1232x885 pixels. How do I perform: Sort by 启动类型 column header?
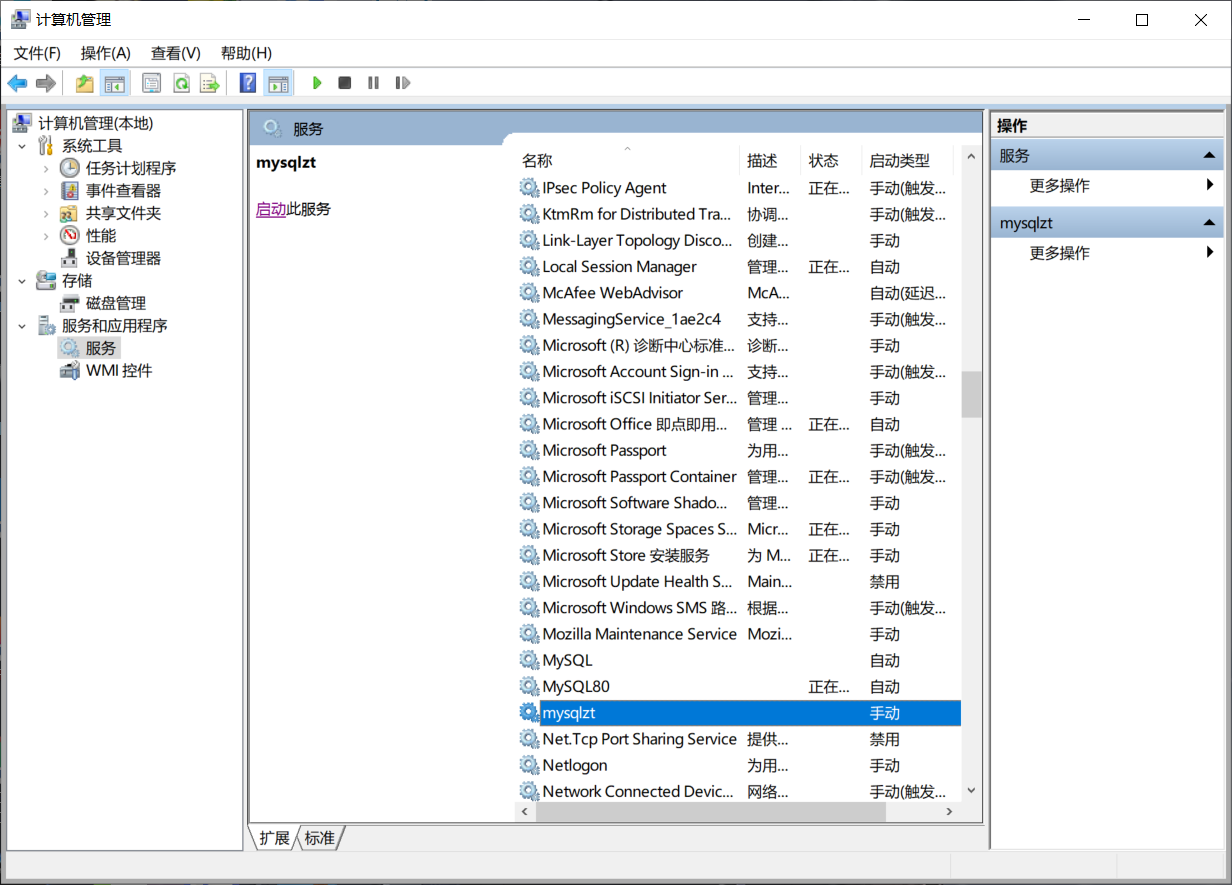pyautogui.click(x=908, y=160)
